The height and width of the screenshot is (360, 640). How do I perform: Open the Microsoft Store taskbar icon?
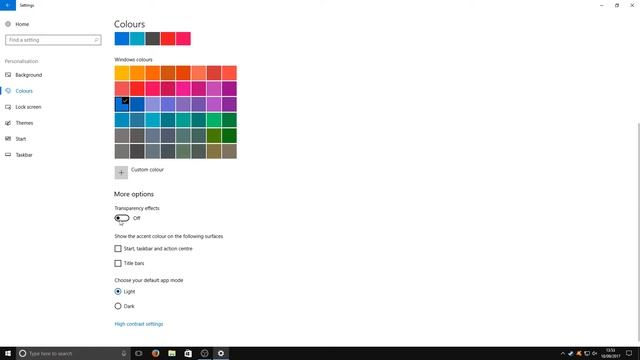pyautogui.click(x=188, y=353)
